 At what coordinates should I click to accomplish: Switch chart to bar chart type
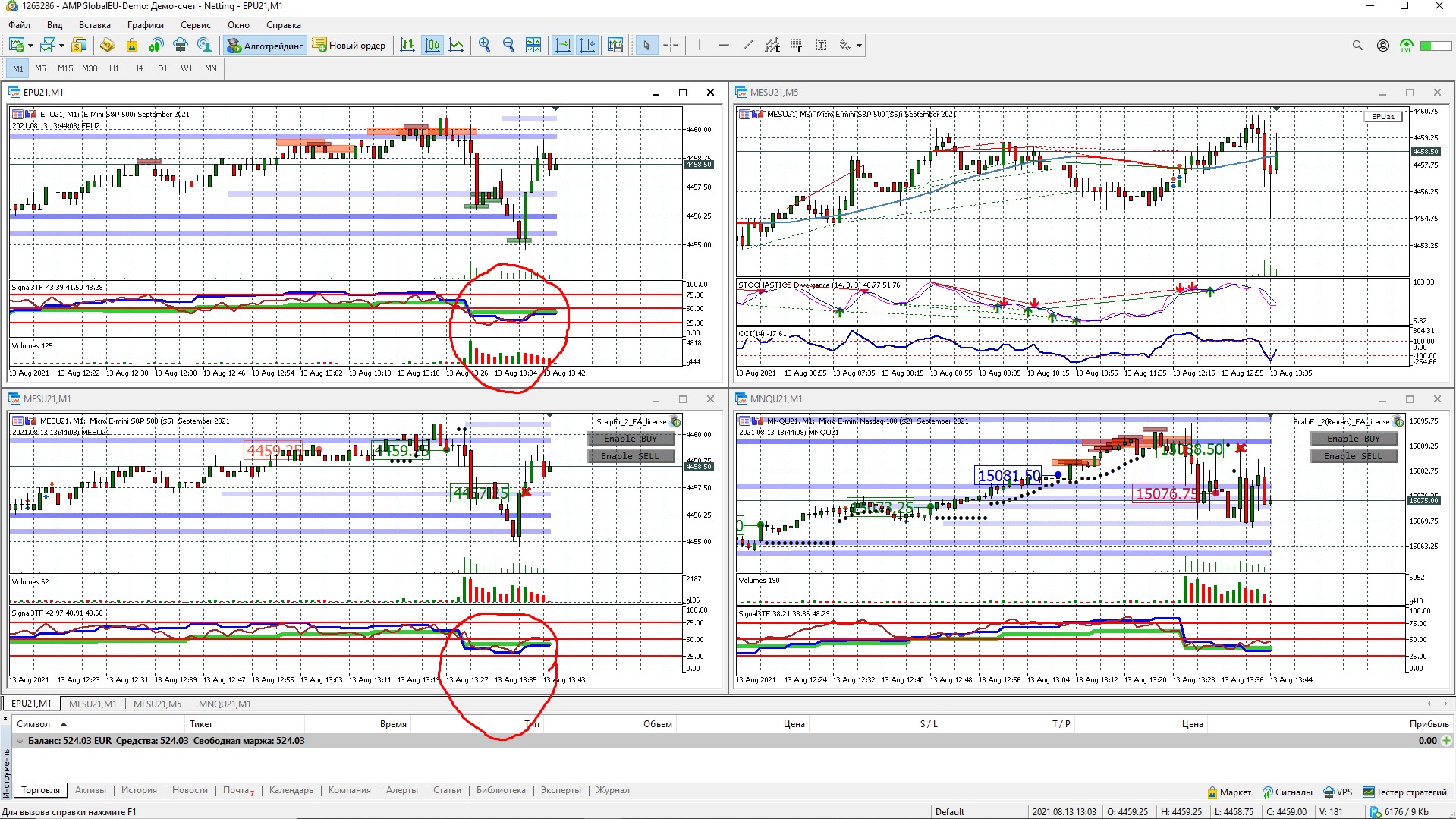[x=407, y=46]
